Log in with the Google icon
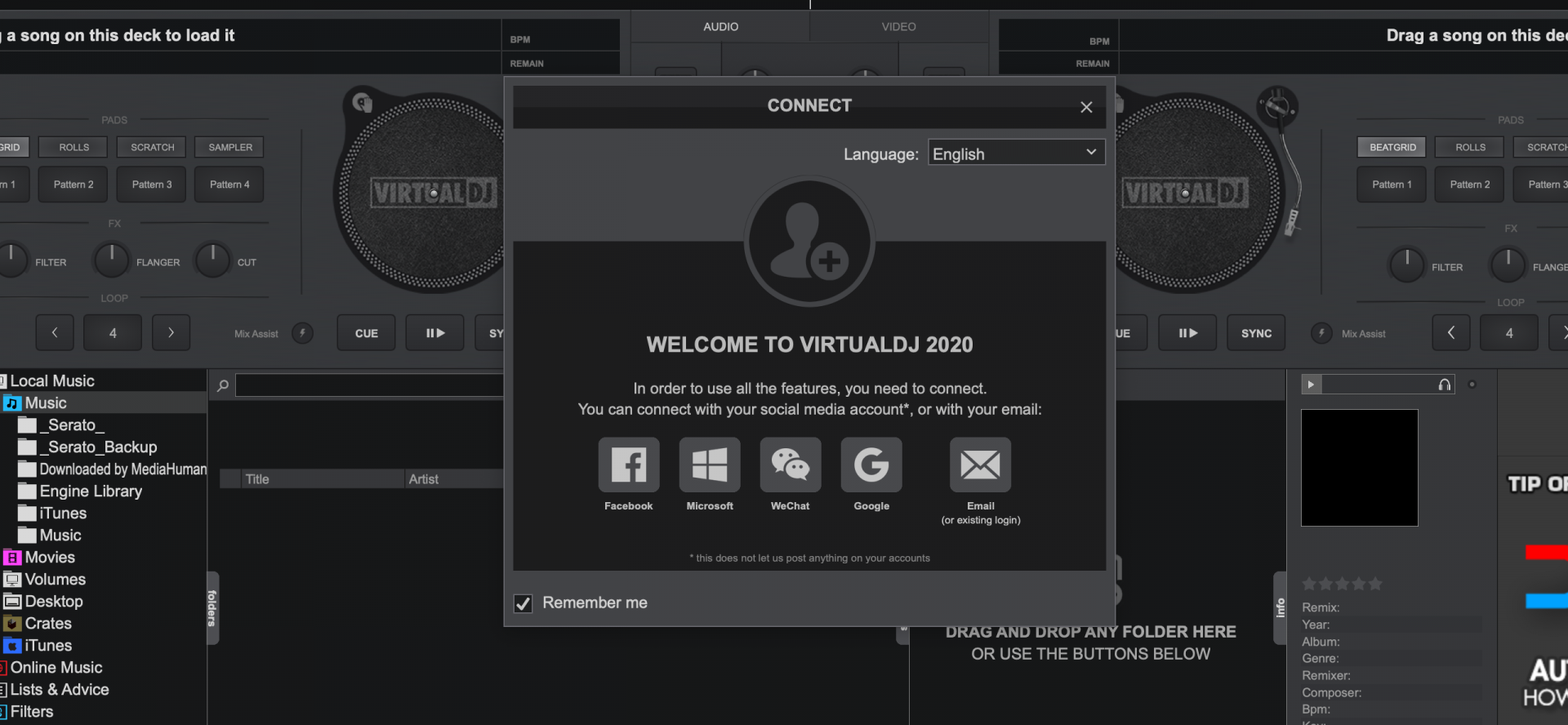 pyautogui.click(x=871, y=465)
